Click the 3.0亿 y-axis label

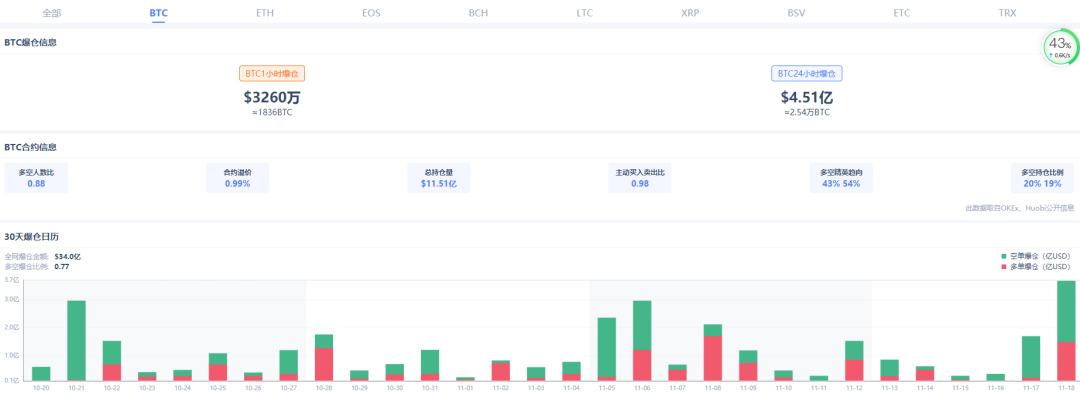[x=12, y=300]
